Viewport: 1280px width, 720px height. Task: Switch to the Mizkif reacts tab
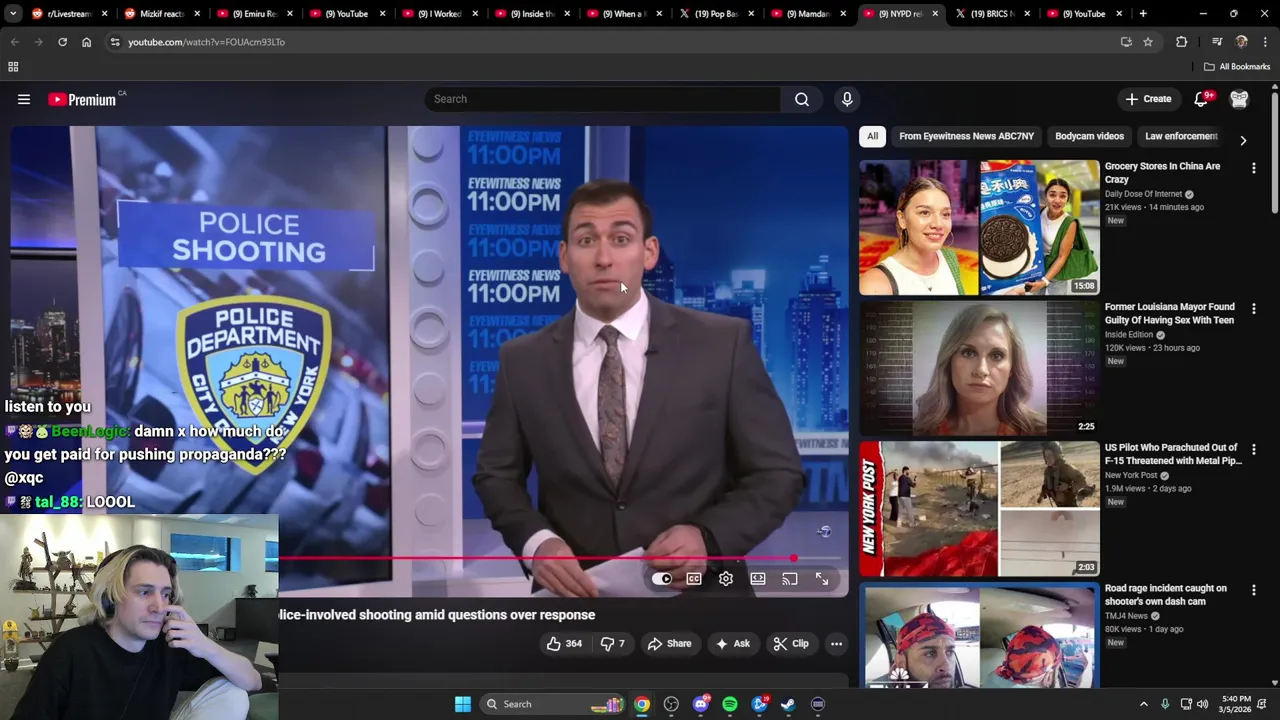161,14
